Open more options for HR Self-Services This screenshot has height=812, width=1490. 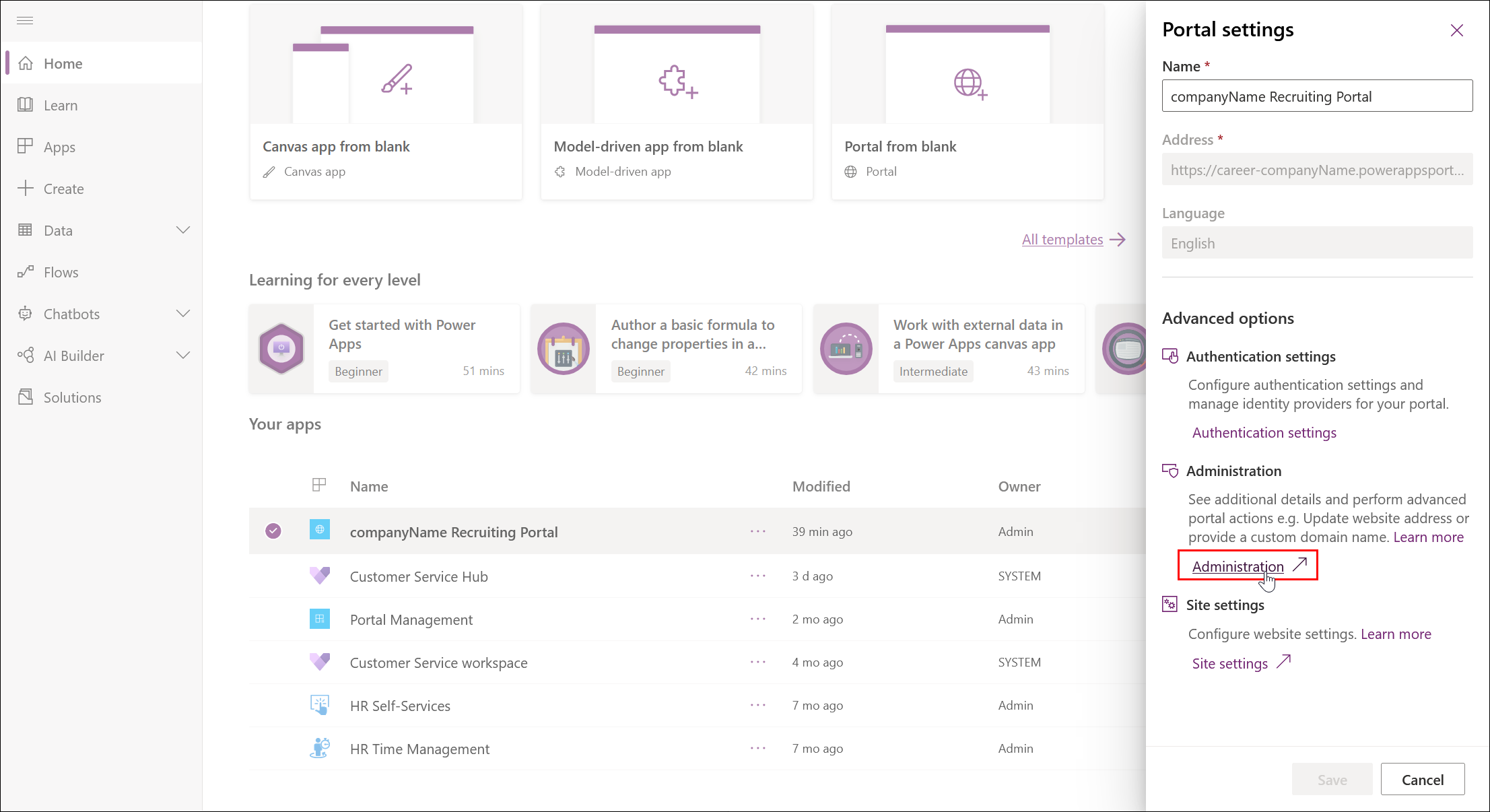tap(758, 705)
